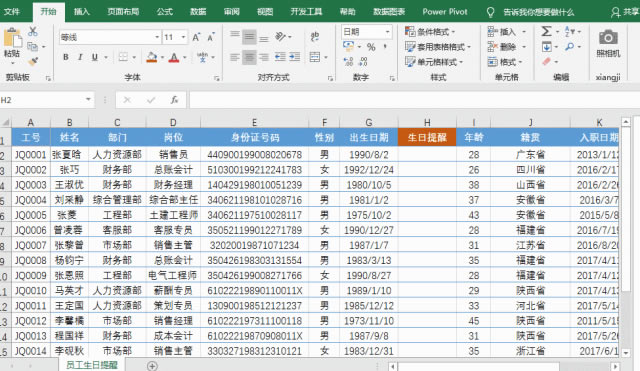This screenshot has width=640, height=371.
Task: Open the Power Pivot tab
Action: pos(444,11)
